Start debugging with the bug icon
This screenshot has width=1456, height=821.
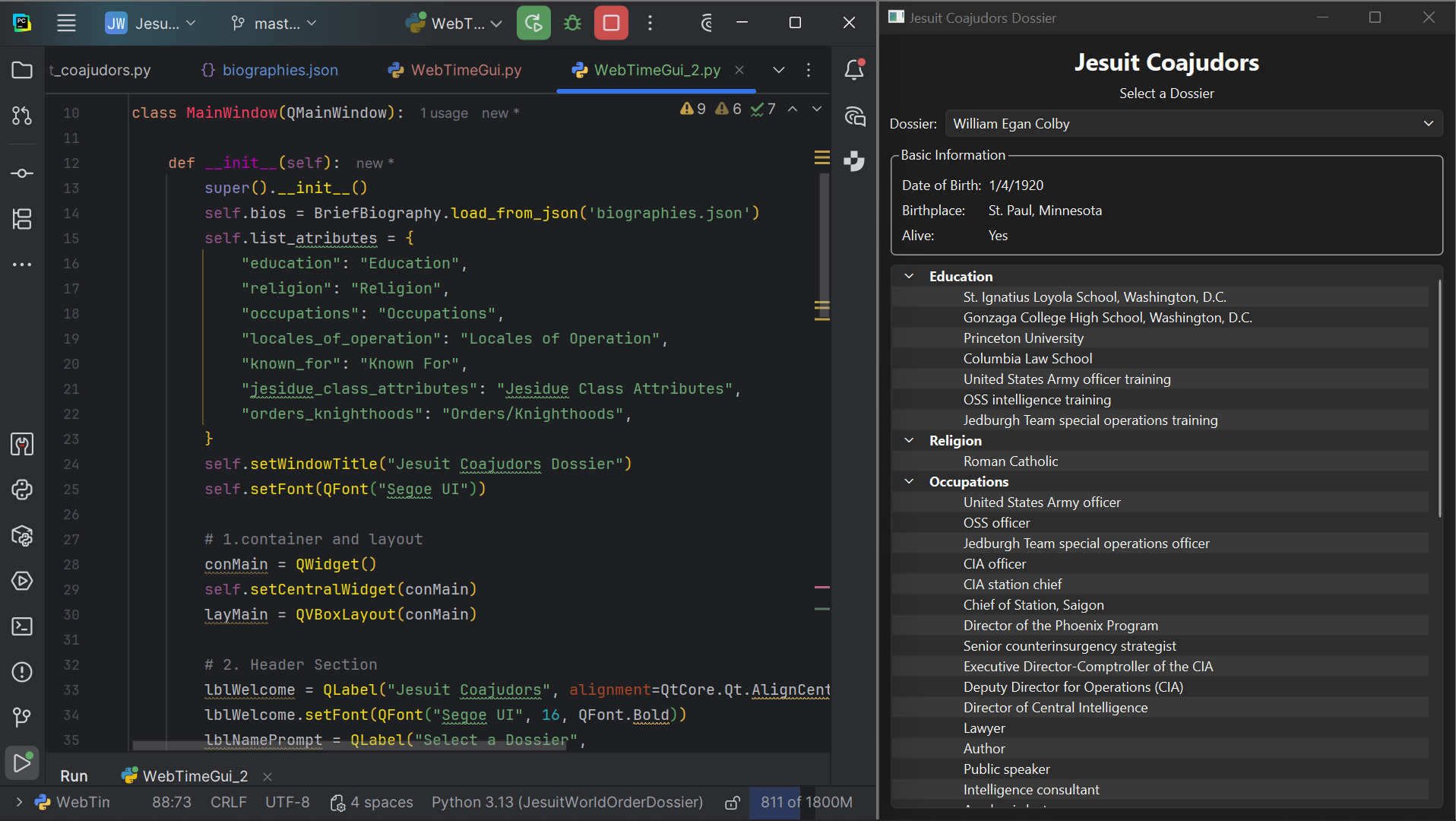[x=572, y=23]
